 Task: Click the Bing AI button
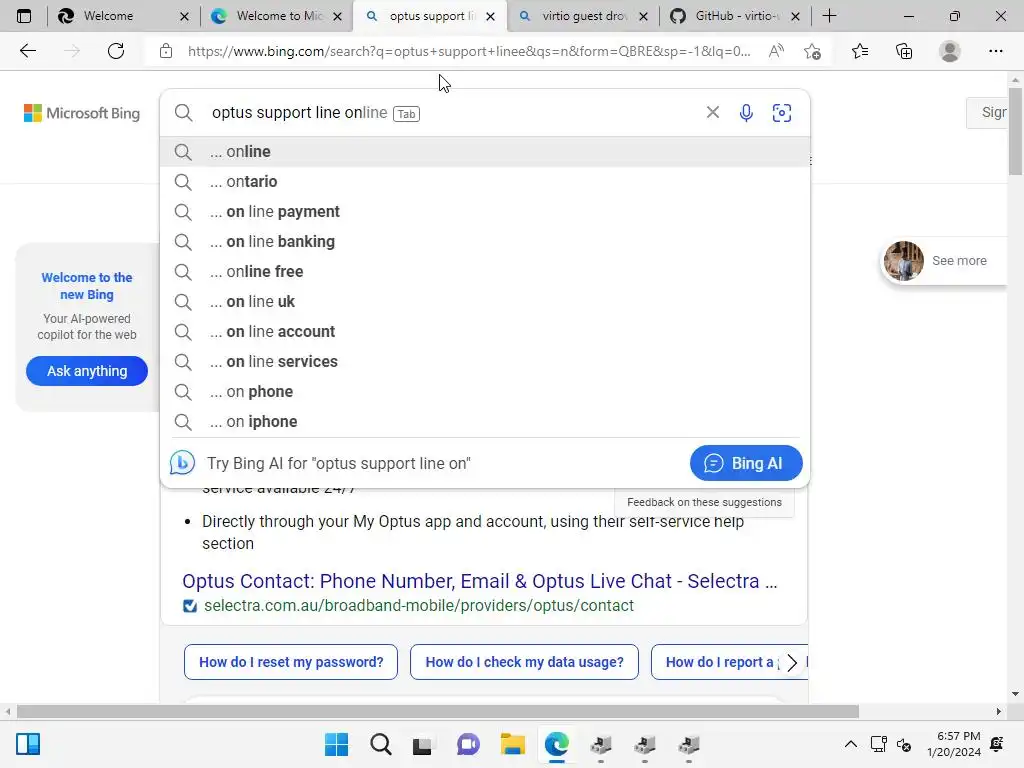coord(746,463)
